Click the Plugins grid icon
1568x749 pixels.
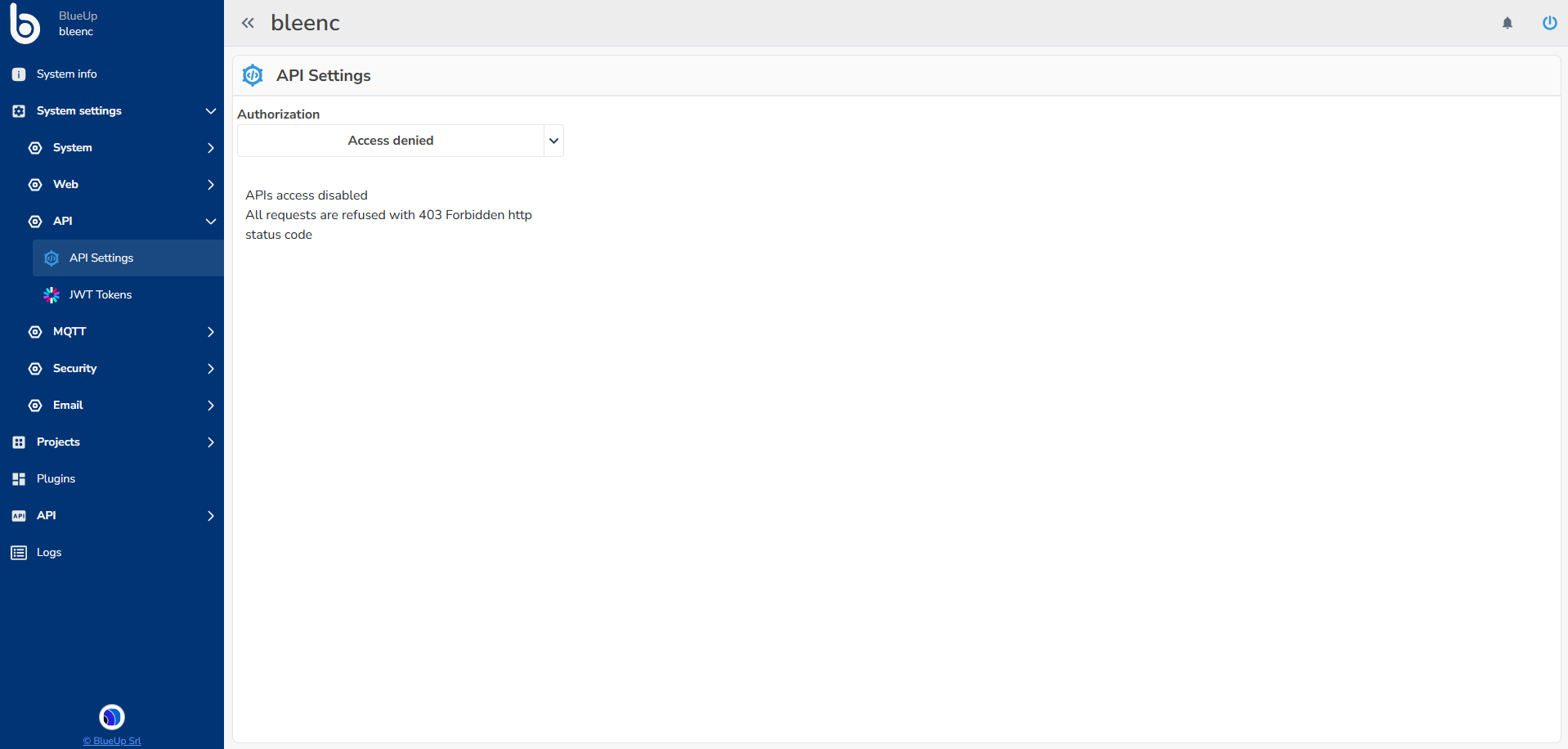(18, 478)
